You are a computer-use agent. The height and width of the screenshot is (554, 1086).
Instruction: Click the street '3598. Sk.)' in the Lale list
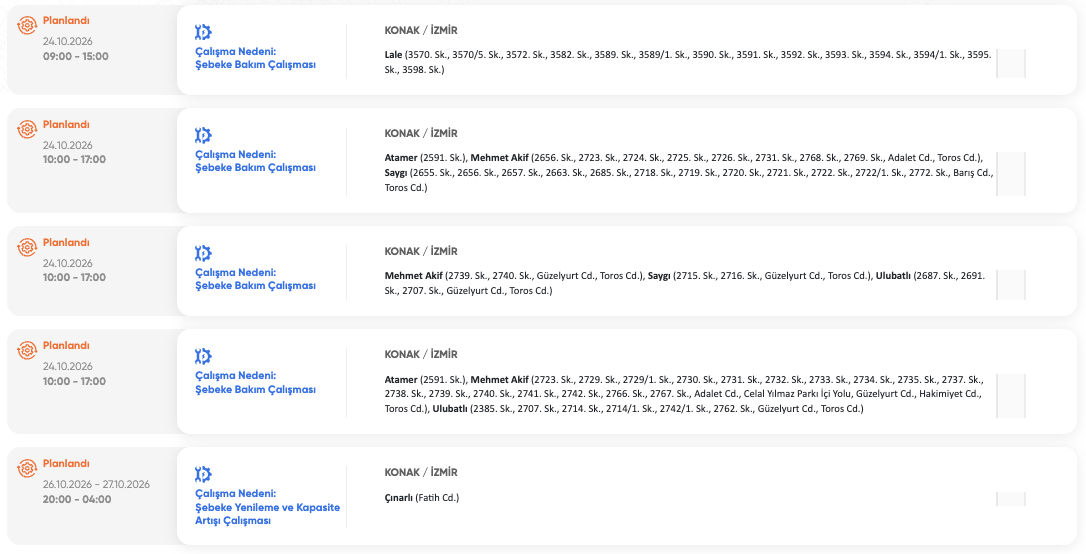click(424, 69)
